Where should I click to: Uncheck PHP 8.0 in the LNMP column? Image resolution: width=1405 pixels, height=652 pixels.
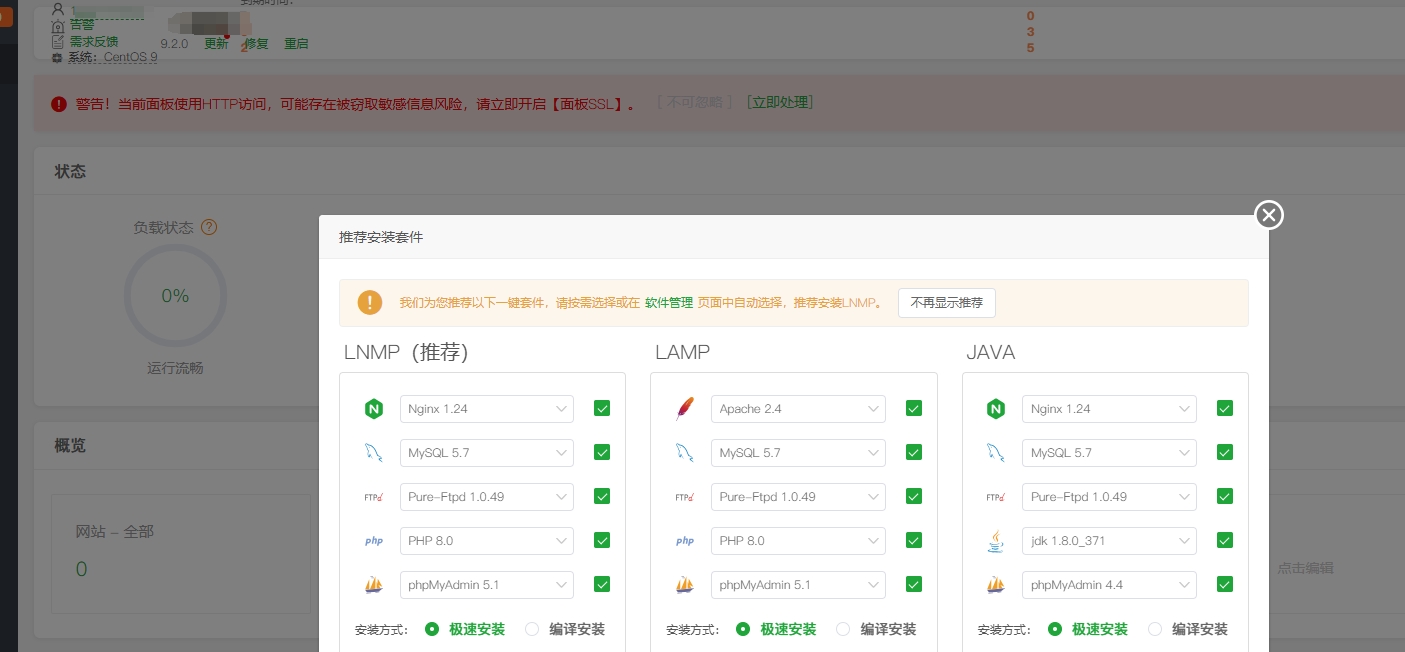click(x=602, y=540)
